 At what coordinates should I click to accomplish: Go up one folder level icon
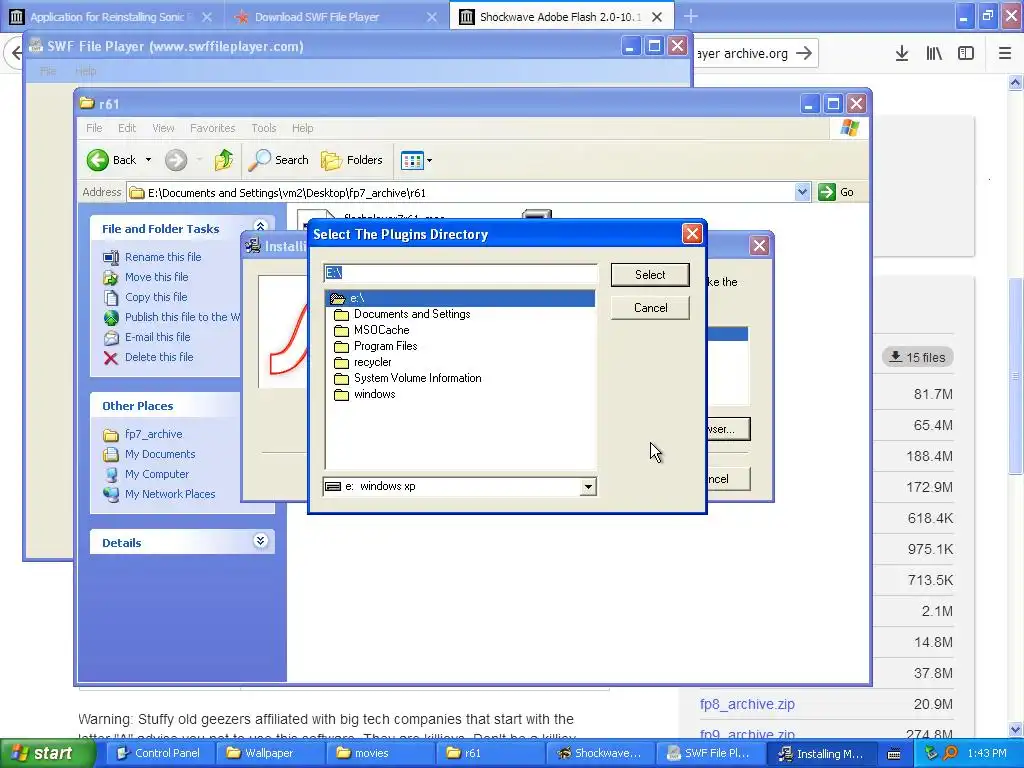point(223,160)
